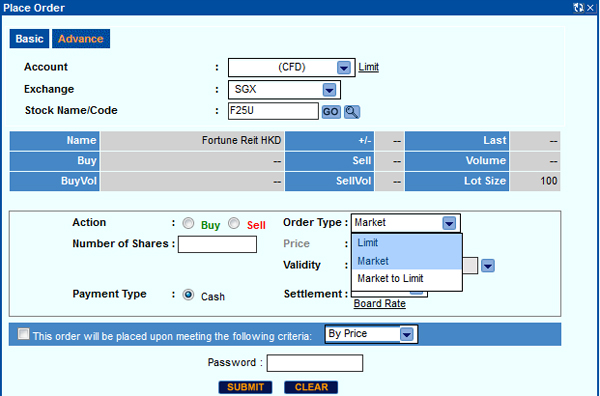Choose Market from Order Type list
Viewport: 600px width, 396px height.
pyautogui.click(x=407, y=261)
